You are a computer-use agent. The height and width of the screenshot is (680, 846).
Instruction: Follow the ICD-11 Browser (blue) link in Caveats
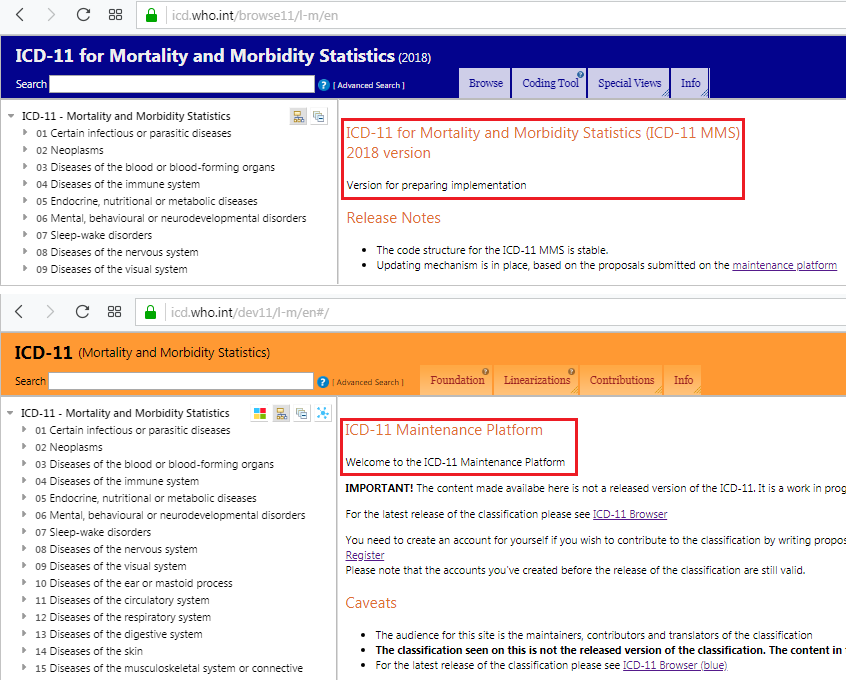point(675,665)
